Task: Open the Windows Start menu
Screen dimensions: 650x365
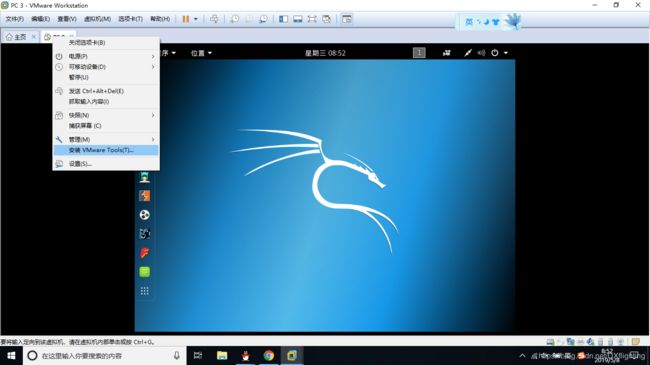Action: coord(11,355)
